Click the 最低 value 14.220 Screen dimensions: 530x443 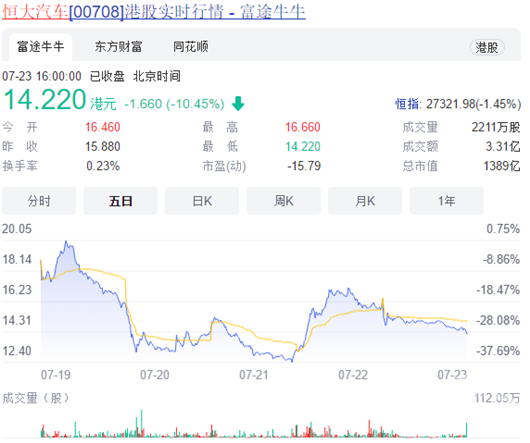[x=303, y=147]
